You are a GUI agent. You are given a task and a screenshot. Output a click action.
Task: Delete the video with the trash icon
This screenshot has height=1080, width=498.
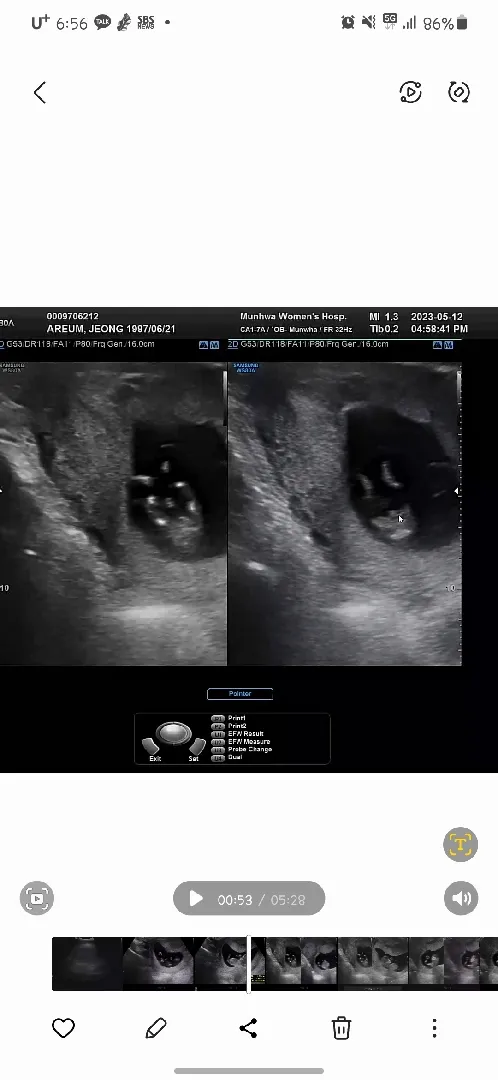click(341, 1028)
